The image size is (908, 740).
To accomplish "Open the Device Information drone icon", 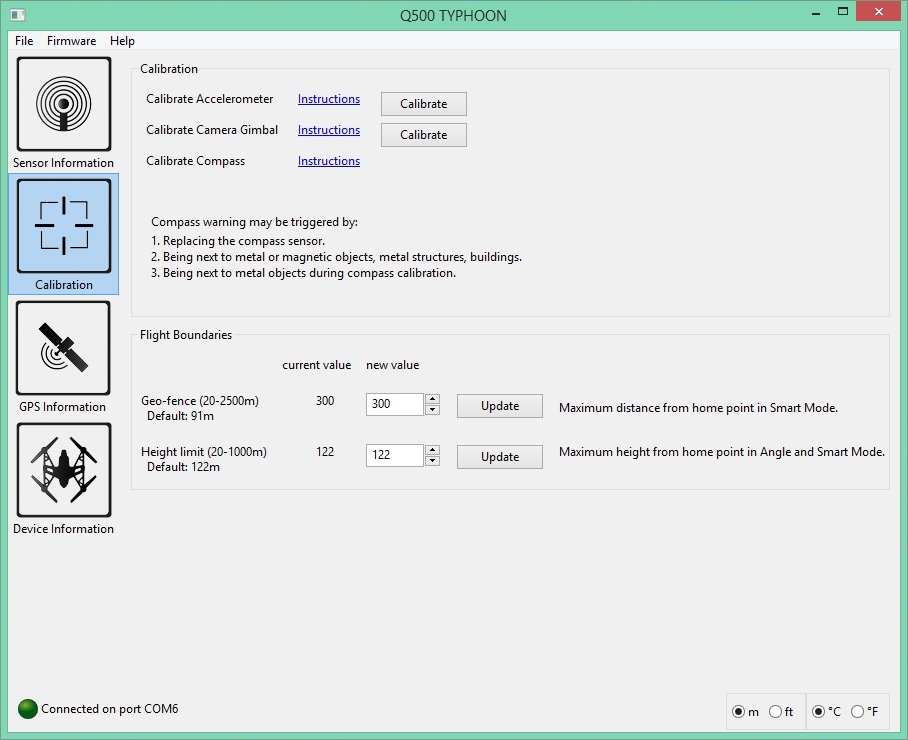I will [64, 470].
